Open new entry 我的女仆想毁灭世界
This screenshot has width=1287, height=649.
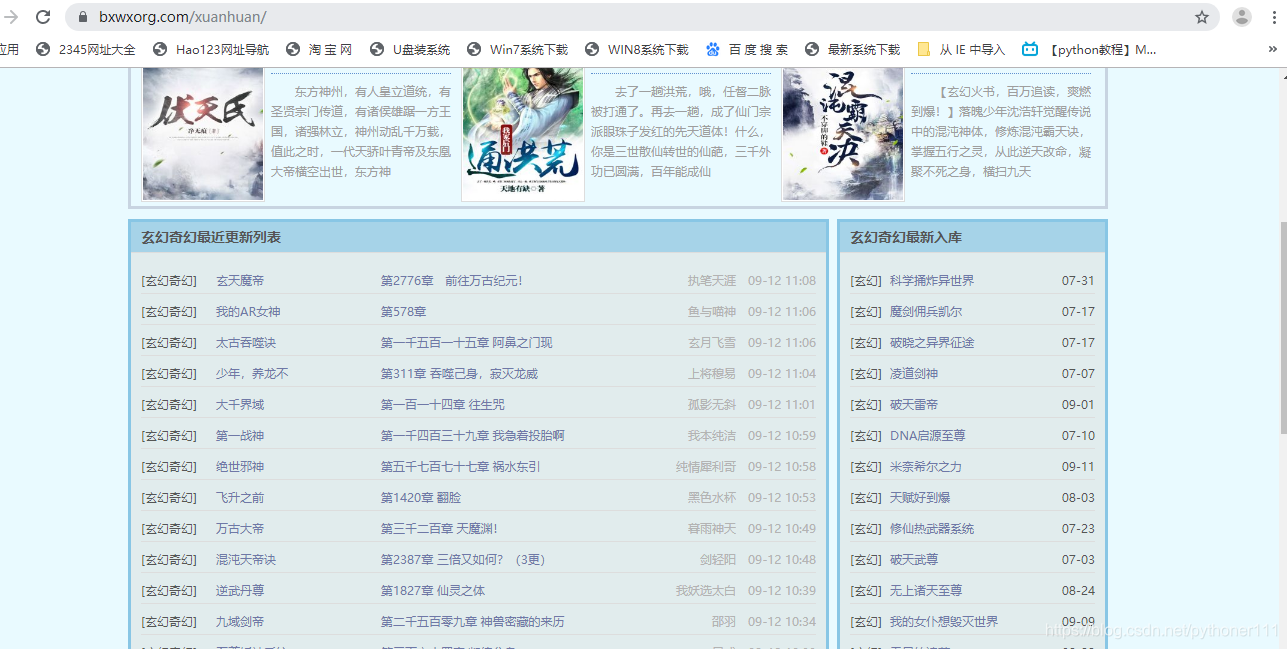pos(944,622)
